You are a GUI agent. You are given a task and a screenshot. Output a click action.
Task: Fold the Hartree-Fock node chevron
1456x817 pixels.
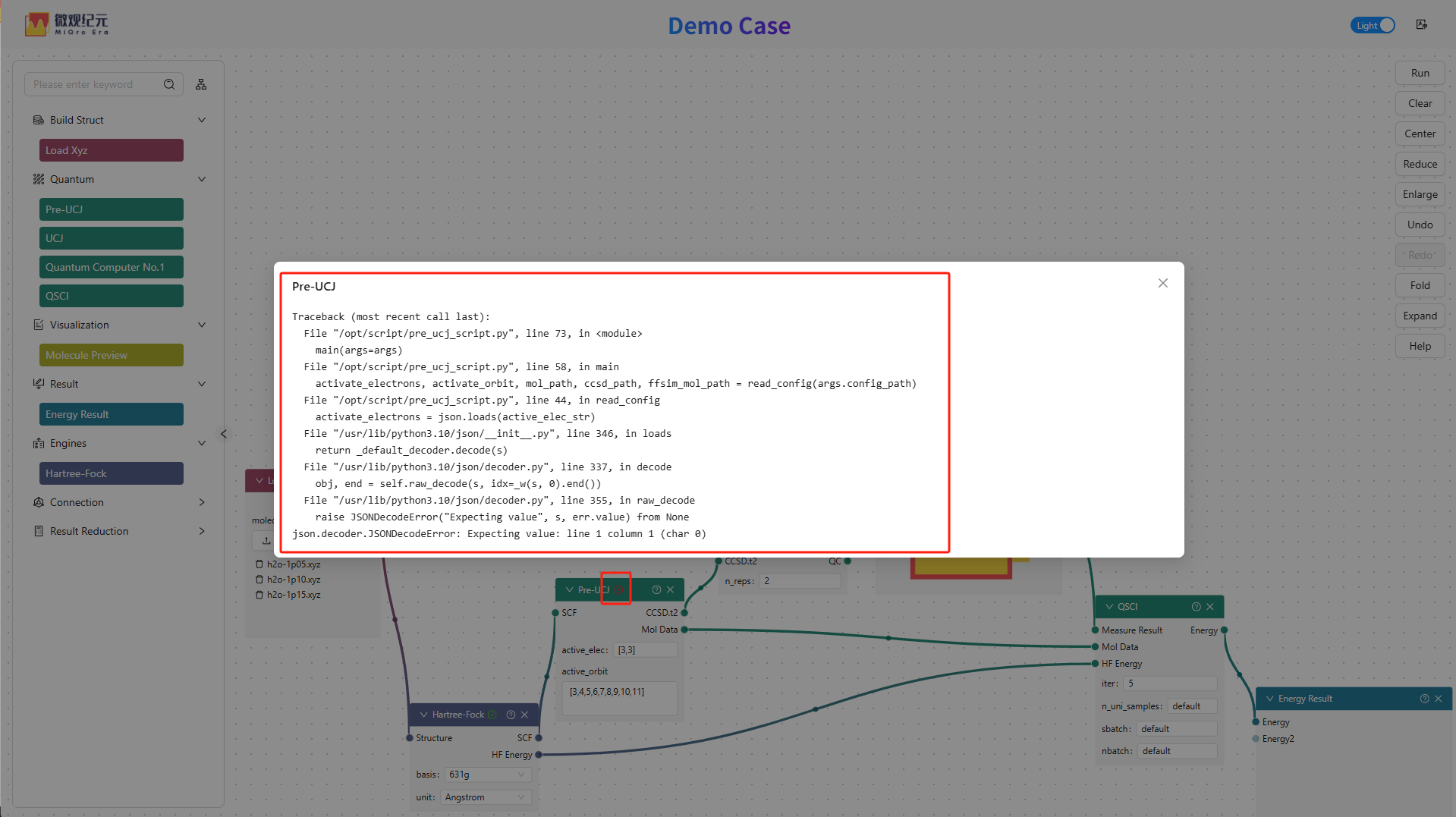pyautogui.click(x=423, y=715)
